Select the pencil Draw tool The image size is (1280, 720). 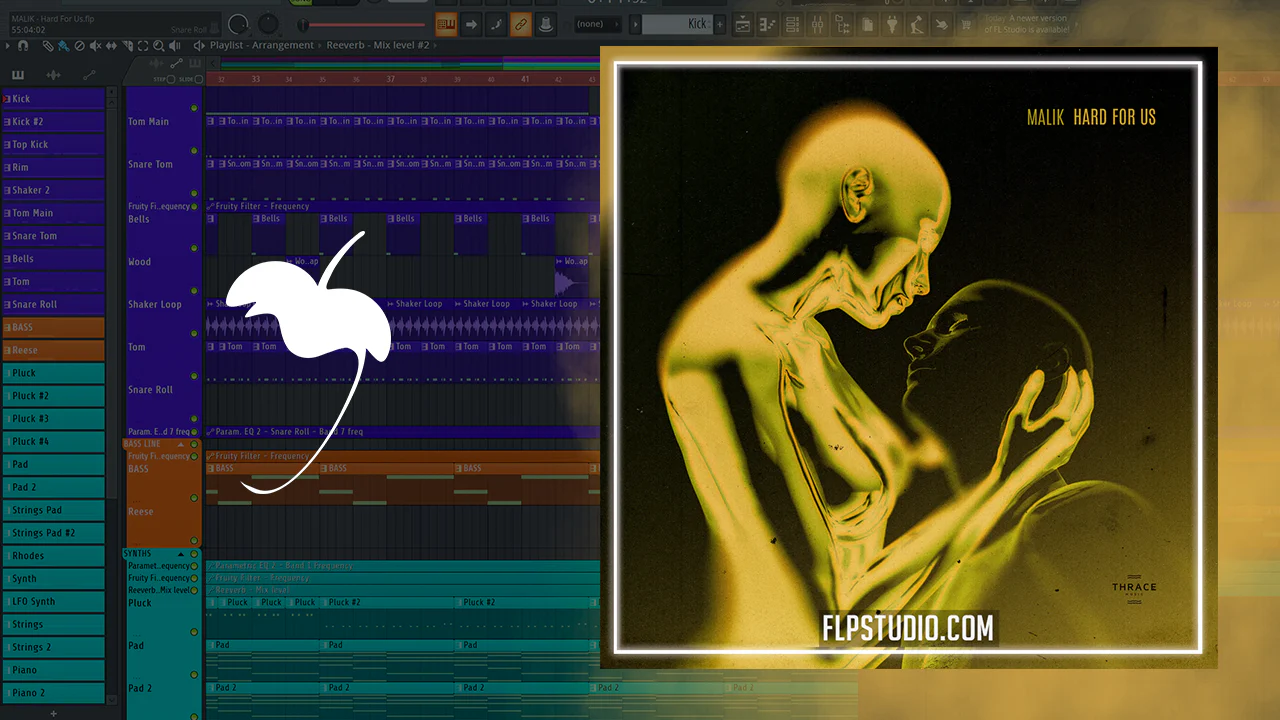[x=50, y=46]
